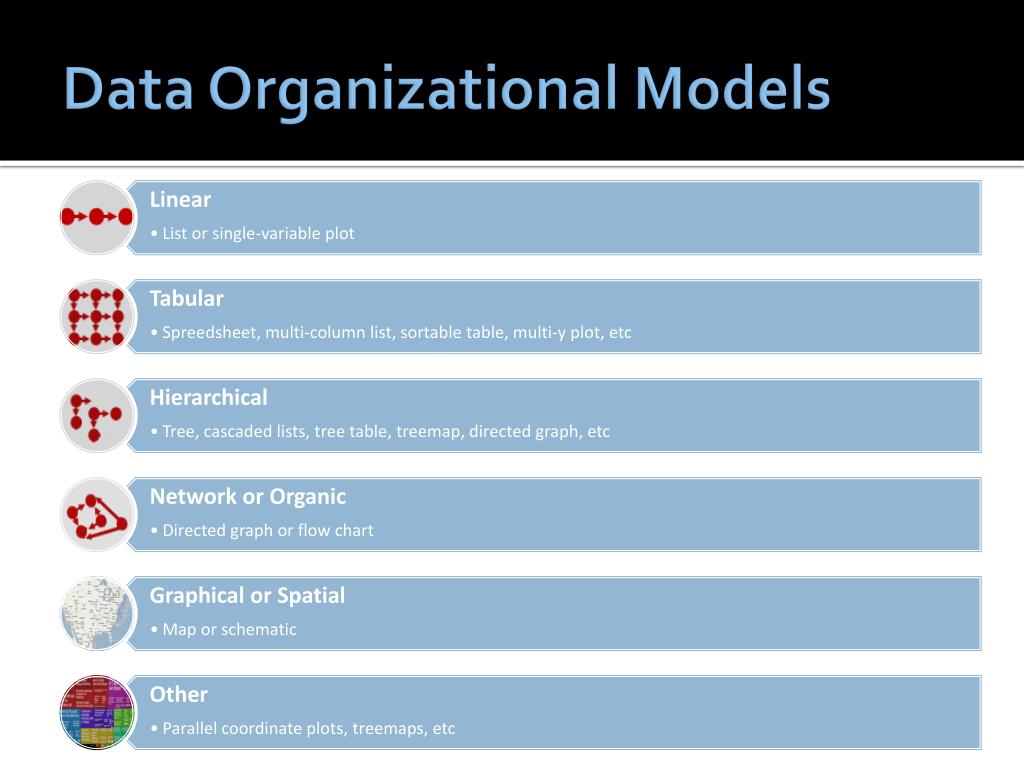Image resolution: width=1024 pixels, height=768 pixels.
Task: Click the Directed graph or flow chart bullet
Action: (x=262, y=530)
